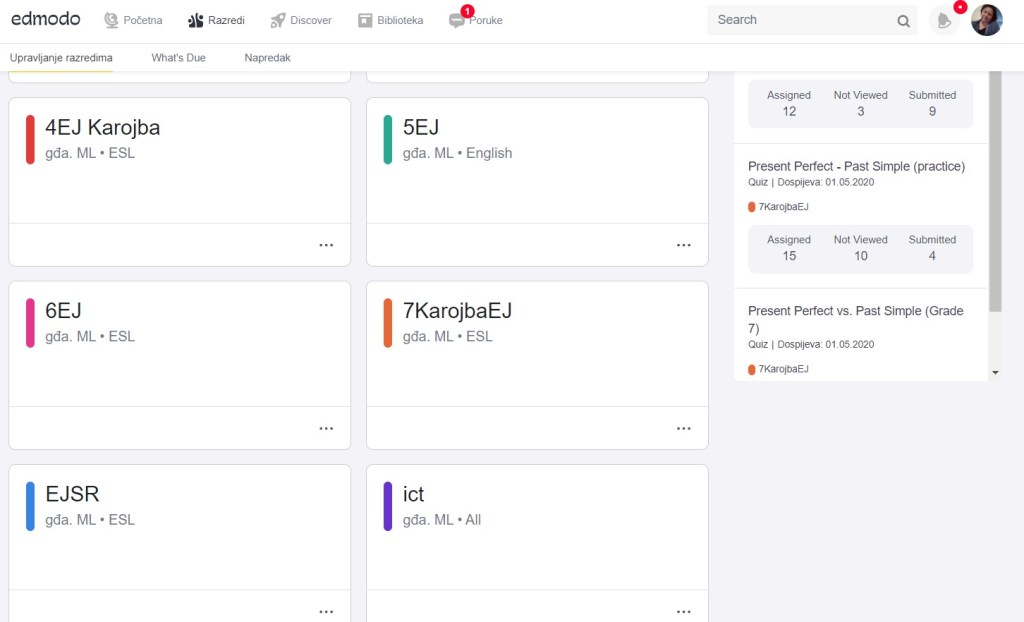This screenshot has height=622, width=1024.
Task: Switch to the Napredak tab
Action: click(x=267, y=58)
